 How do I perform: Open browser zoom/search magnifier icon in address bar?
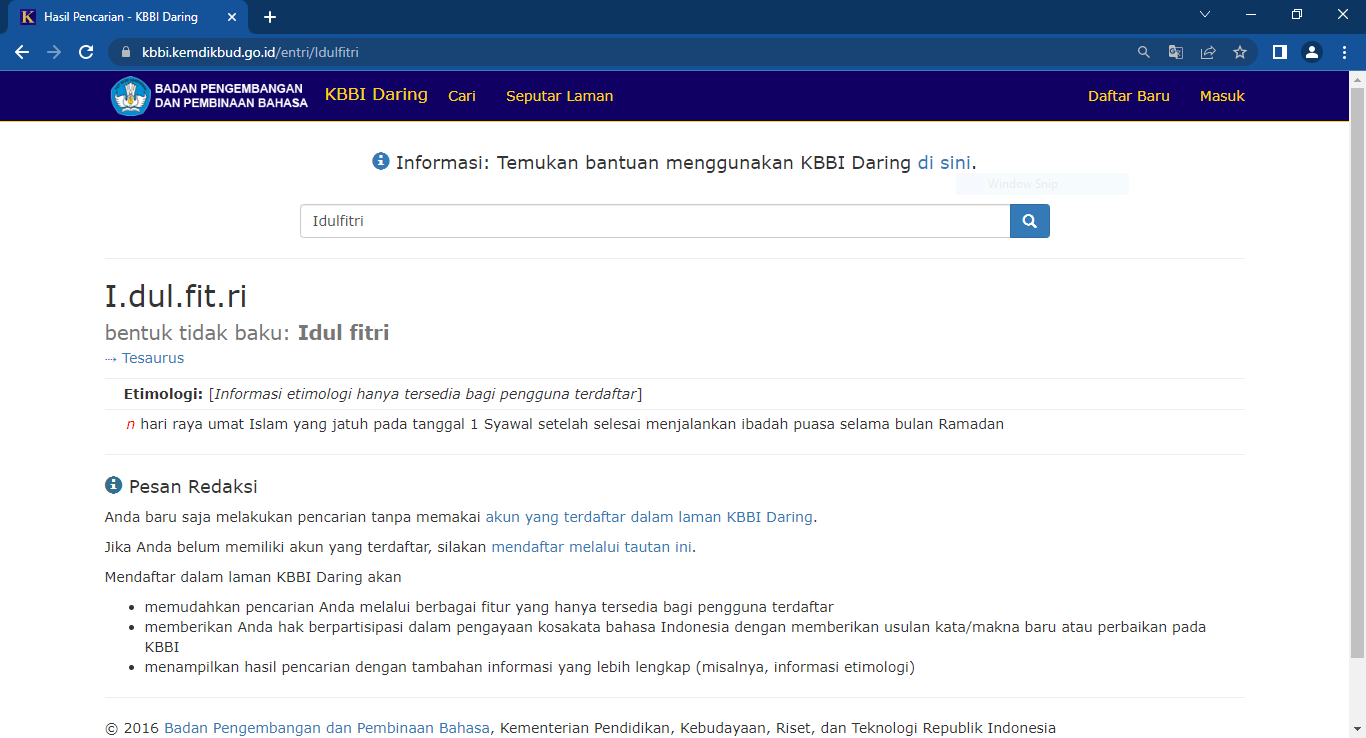click(1144, 52)
